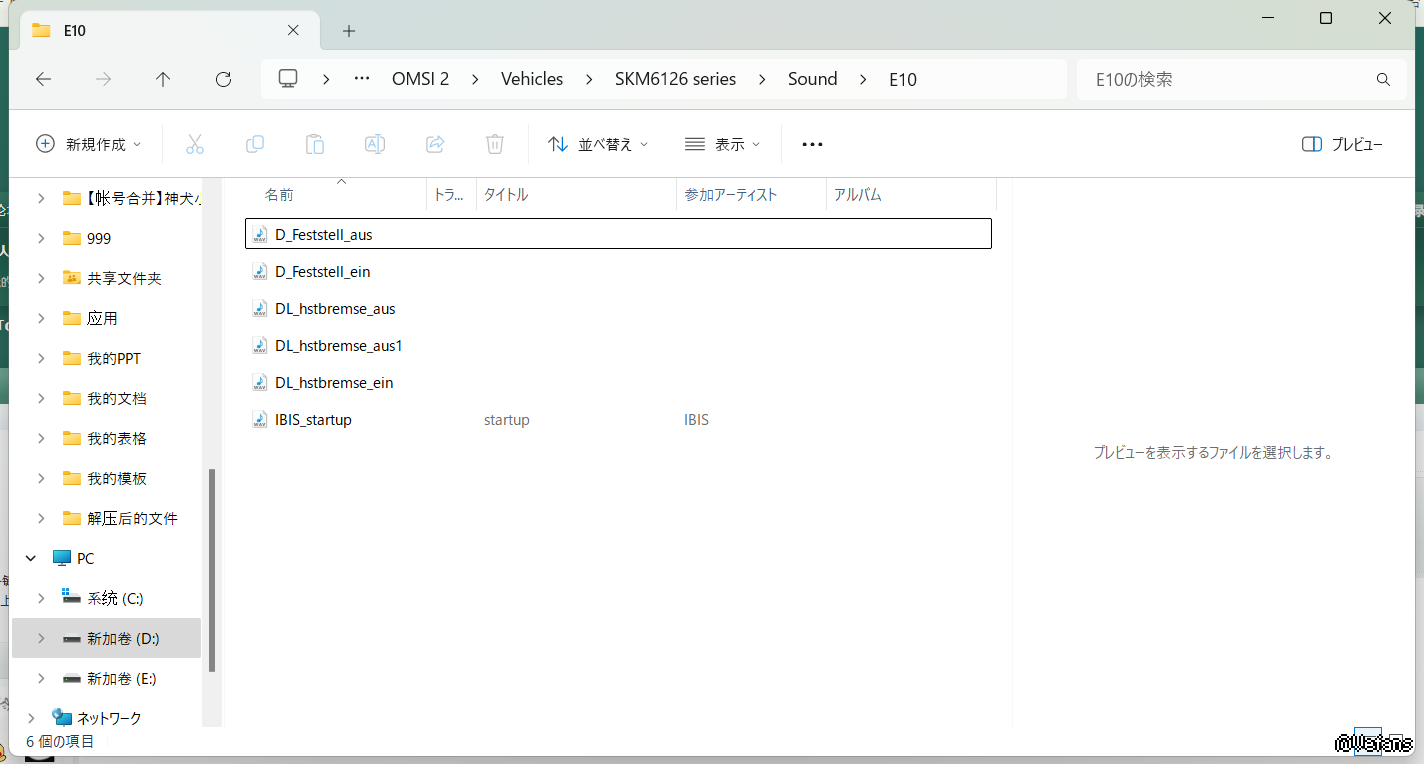Click the WAV icon of D_Feststell_ein
The height and width of the screenshot is (764, 1424).
tap(260, 271)
